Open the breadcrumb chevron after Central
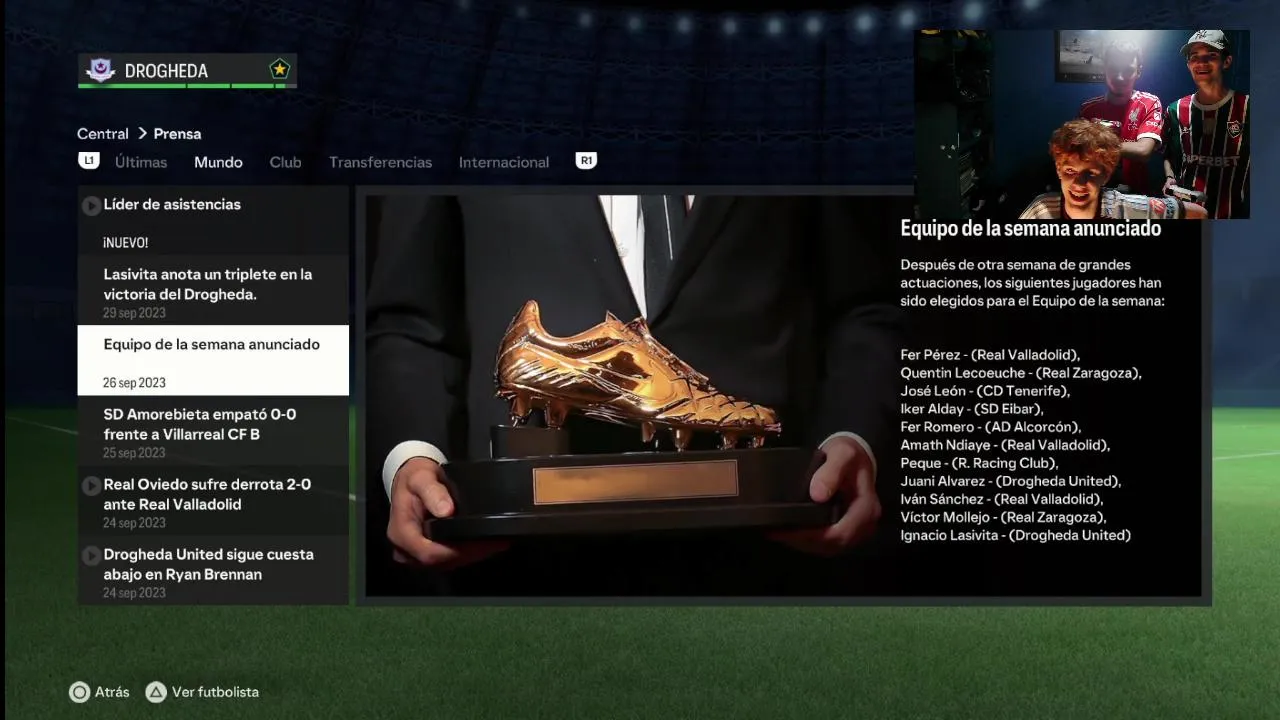Image resolution: width=1280 pixels, height=720 pixels. point(142,133)
